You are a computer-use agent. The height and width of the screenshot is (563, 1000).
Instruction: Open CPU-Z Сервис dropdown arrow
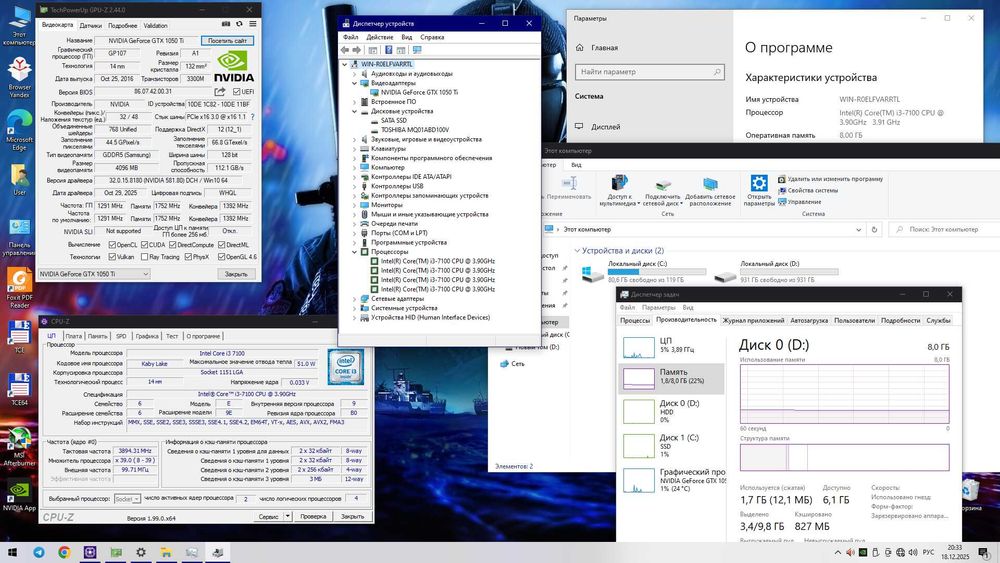[288, 516]
